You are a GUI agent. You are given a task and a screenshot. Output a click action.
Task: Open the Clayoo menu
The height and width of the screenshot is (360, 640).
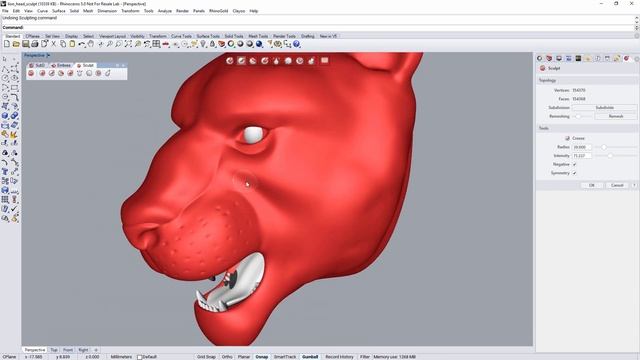pos(239,11)
